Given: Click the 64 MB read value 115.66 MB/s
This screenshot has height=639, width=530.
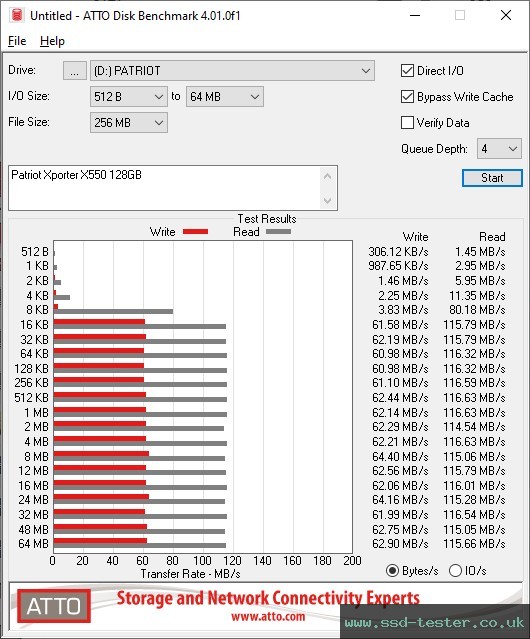Looking at the screenshot, I should pos(474,544).
